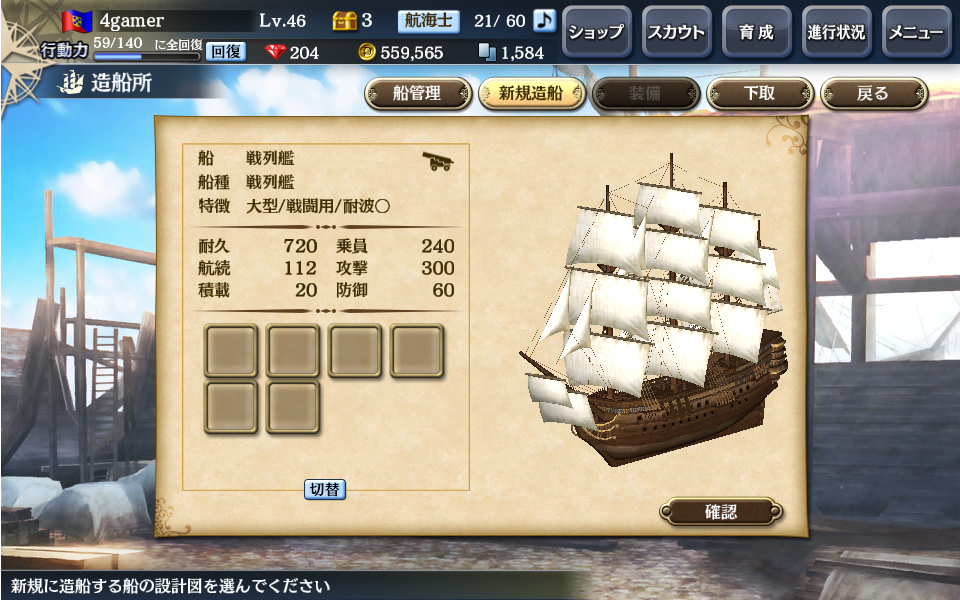
Task: Click the treasure chest icon
Action: click(x=345, y=21)
